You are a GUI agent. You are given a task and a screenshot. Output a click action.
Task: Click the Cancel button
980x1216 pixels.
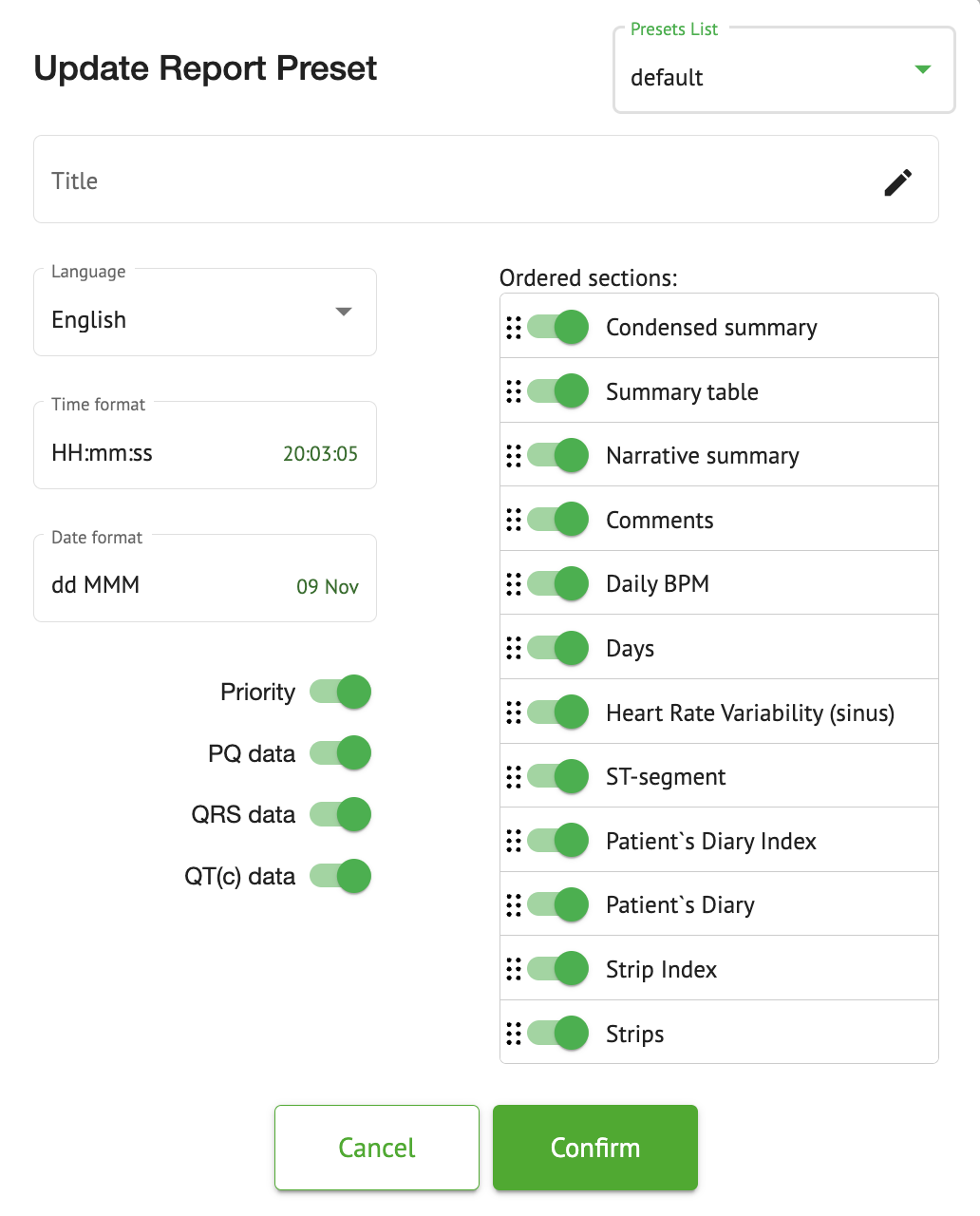tap(377, 1148)
